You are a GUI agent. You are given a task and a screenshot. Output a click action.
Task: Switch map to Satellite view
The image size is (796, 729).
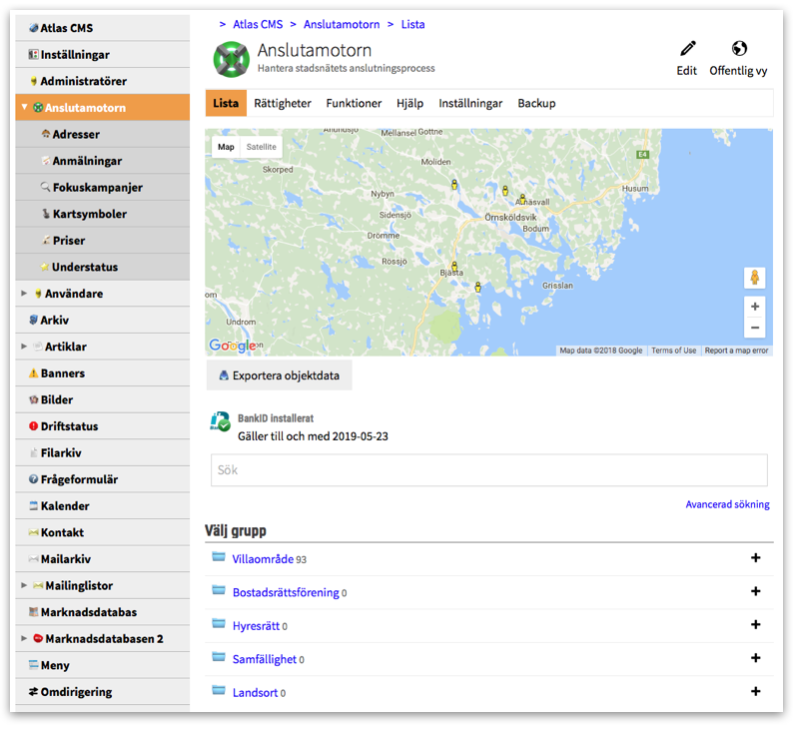click(x=262, y=147)
